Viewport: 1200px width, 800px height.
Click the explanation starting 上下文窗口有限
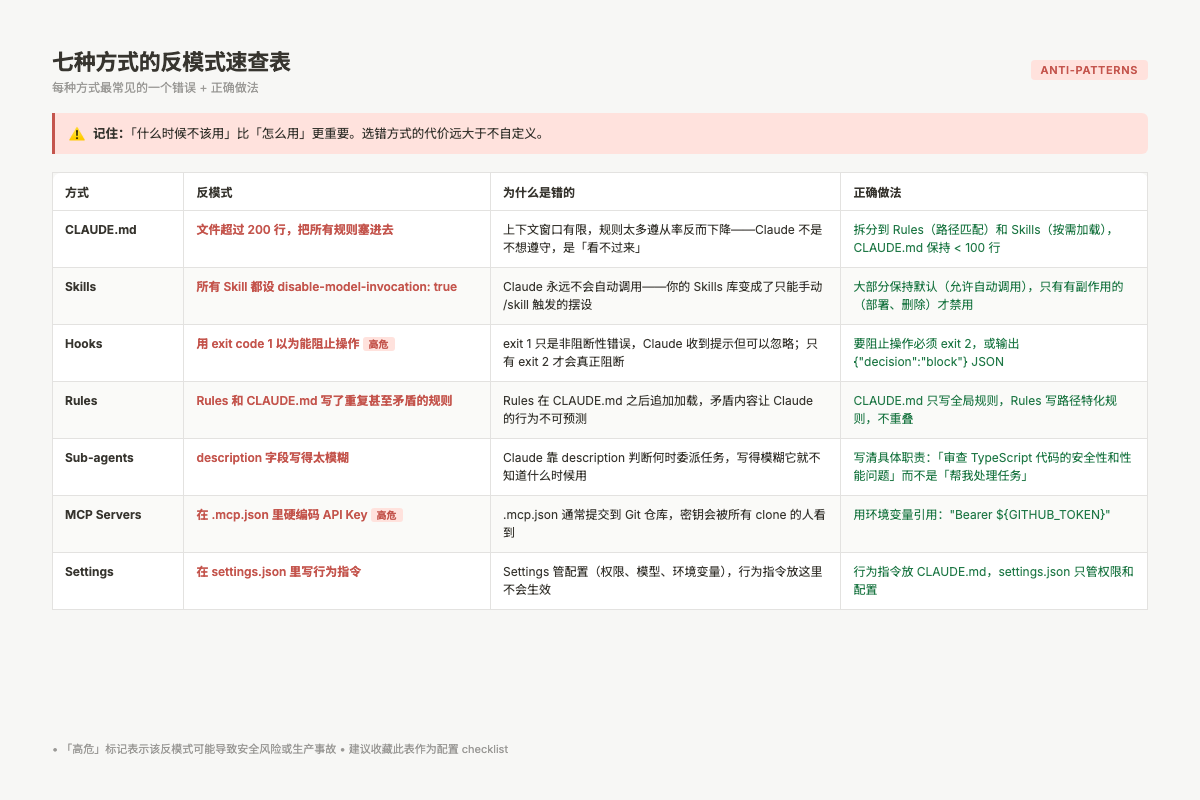(663, 238)
